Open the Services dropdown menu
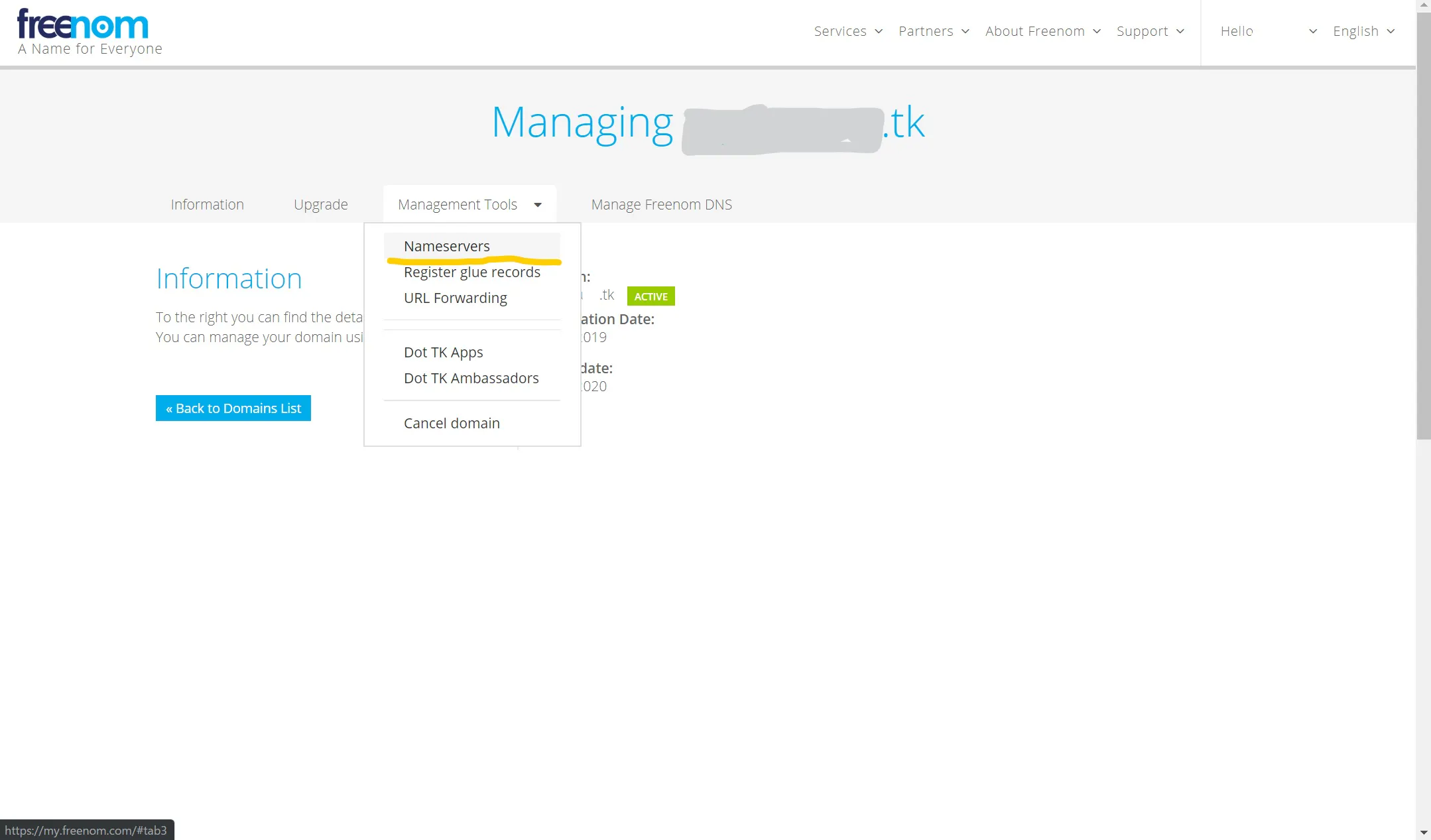Screen dimensions: 1431x840 click(x=848, y=31)
